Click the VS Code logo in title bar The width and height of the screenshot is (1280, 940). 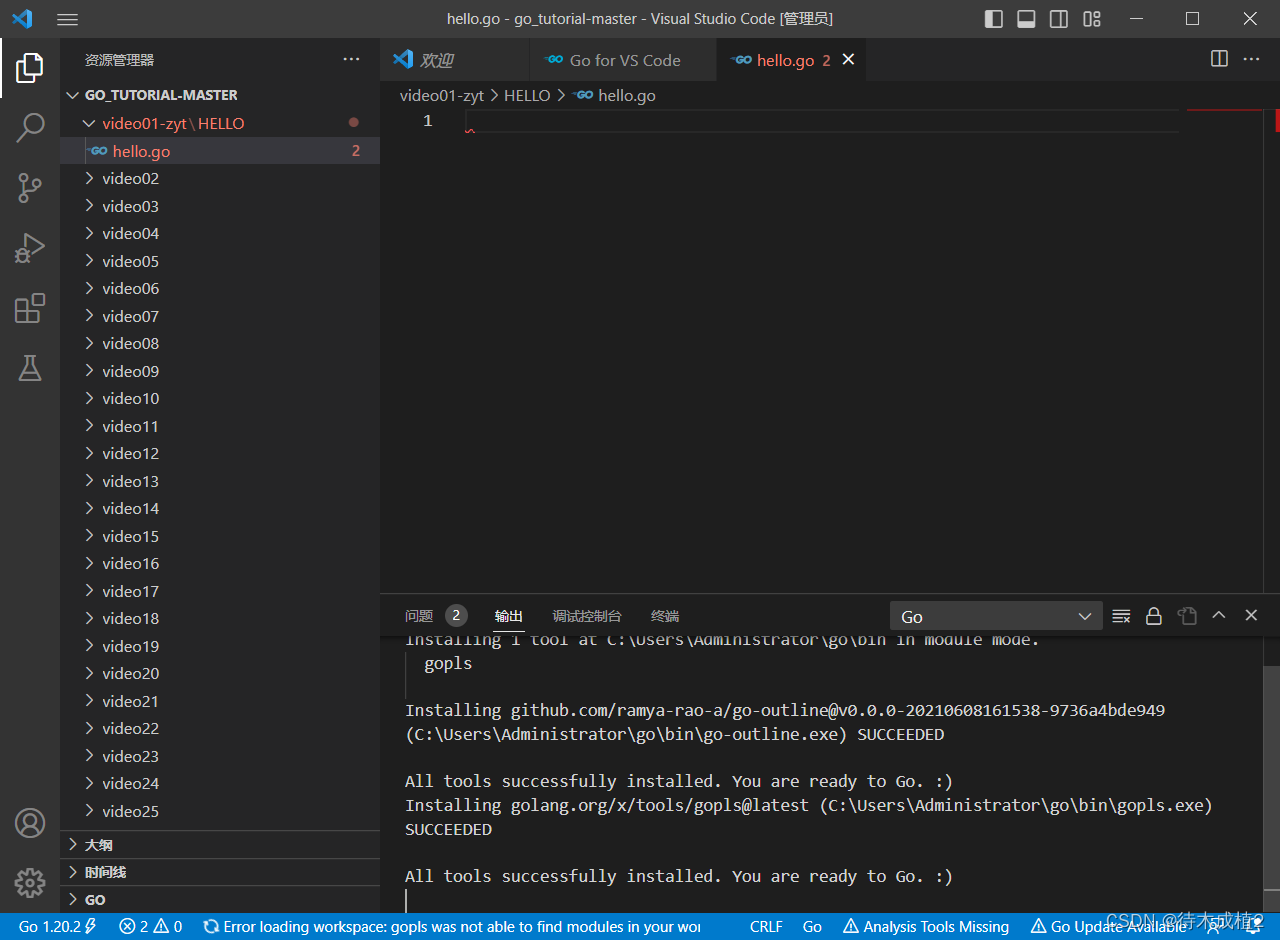pos(22,19)
